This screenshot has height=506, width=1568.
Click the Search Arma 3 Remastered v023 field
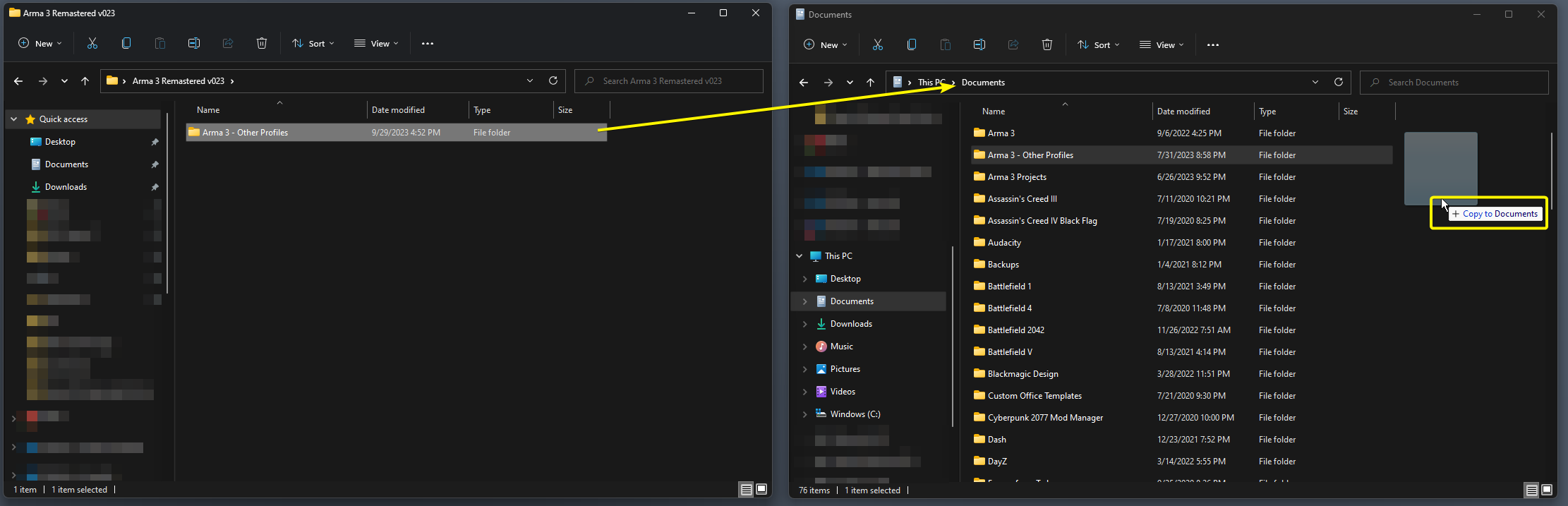click(669, 81)
